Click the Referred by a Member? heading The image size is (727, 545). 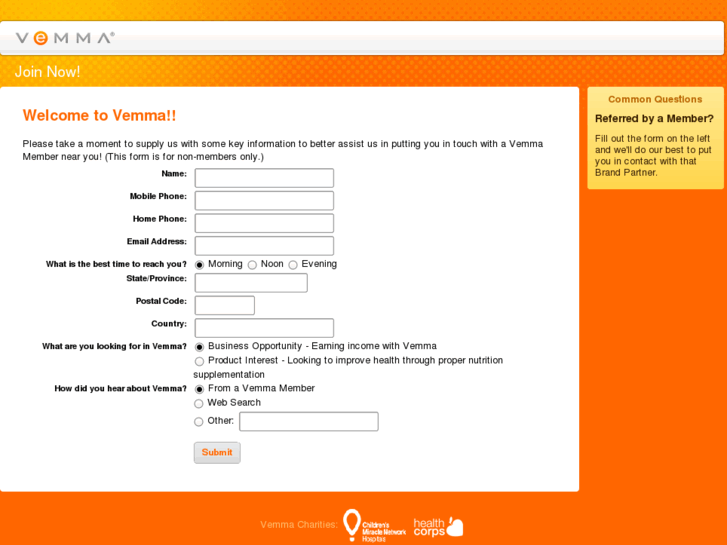point(654,119)
